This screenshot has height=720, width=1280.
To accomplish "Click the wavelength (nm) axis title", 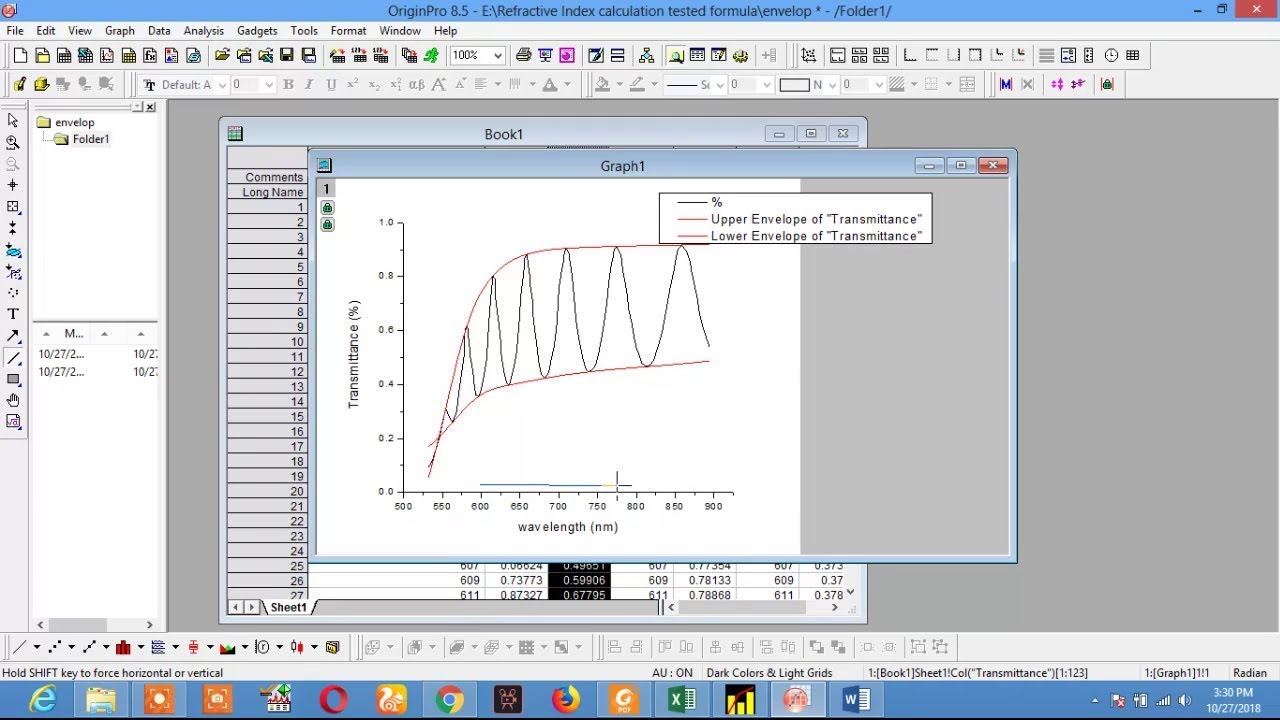I will coord(568,526).
